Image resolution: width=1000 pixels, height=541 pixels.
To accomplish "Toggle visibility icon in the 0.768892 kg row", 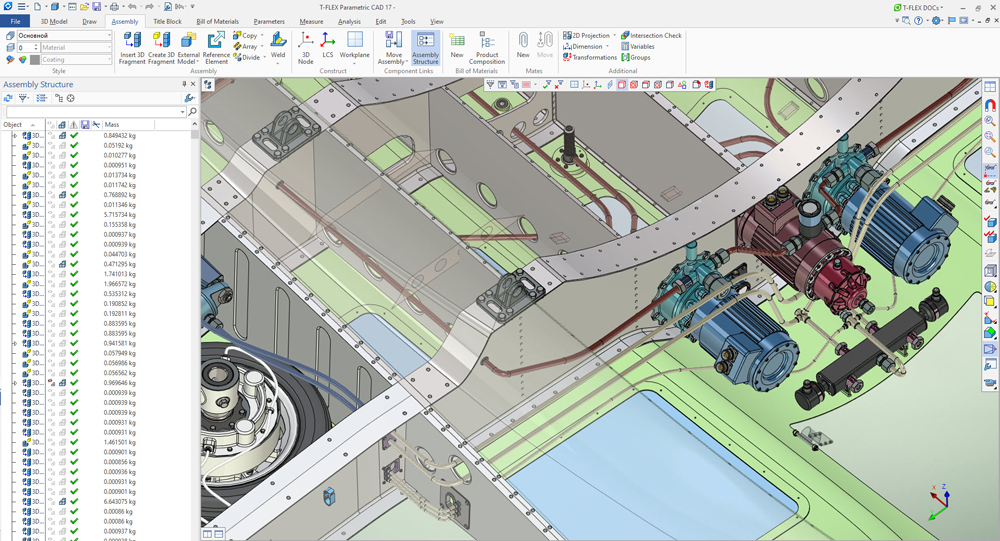I will (x=51, y=195).
